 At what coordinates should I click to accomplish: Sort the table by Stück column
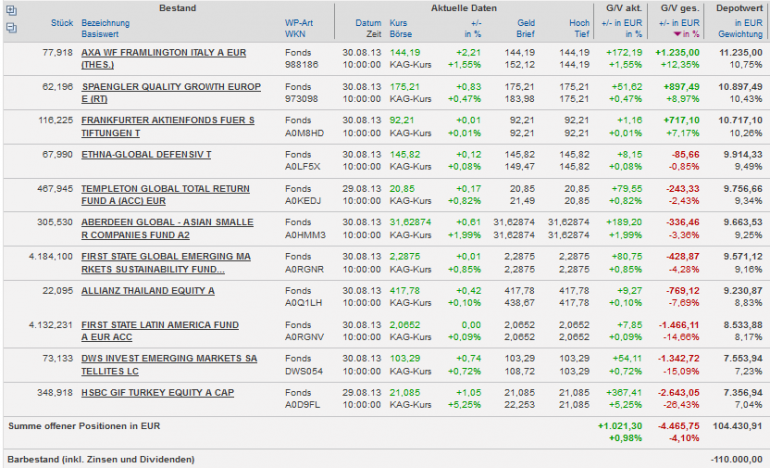[60, 21]
